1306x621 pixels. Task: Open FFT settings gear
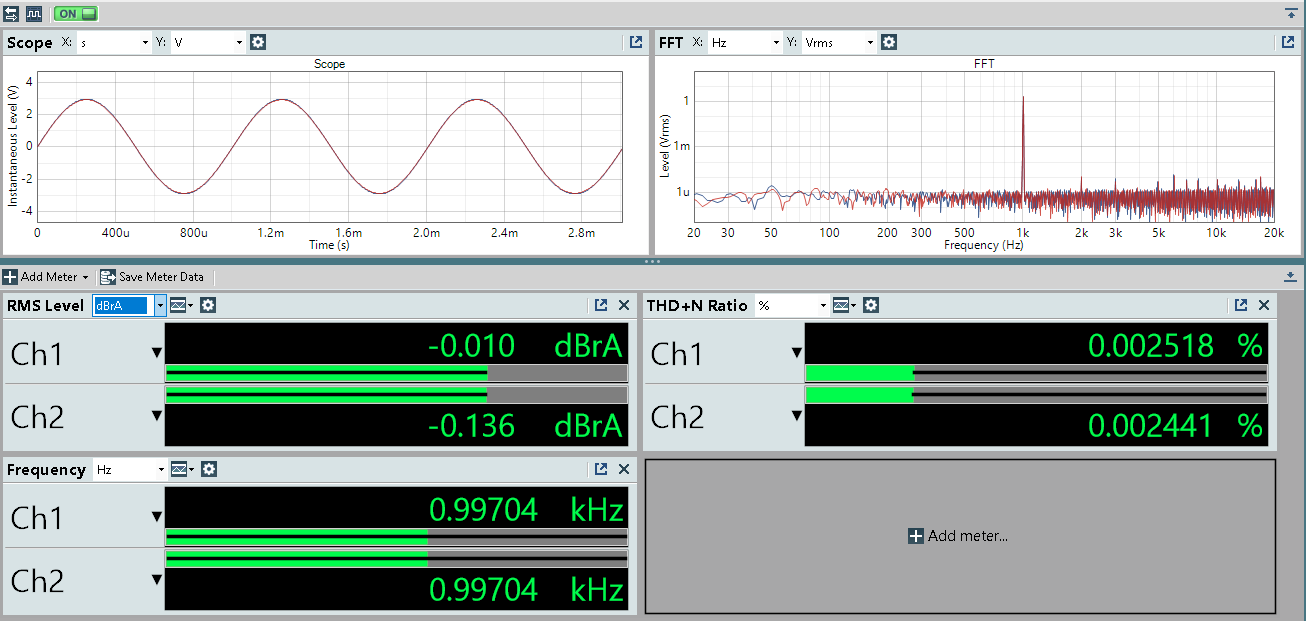[x=889, y=42]
